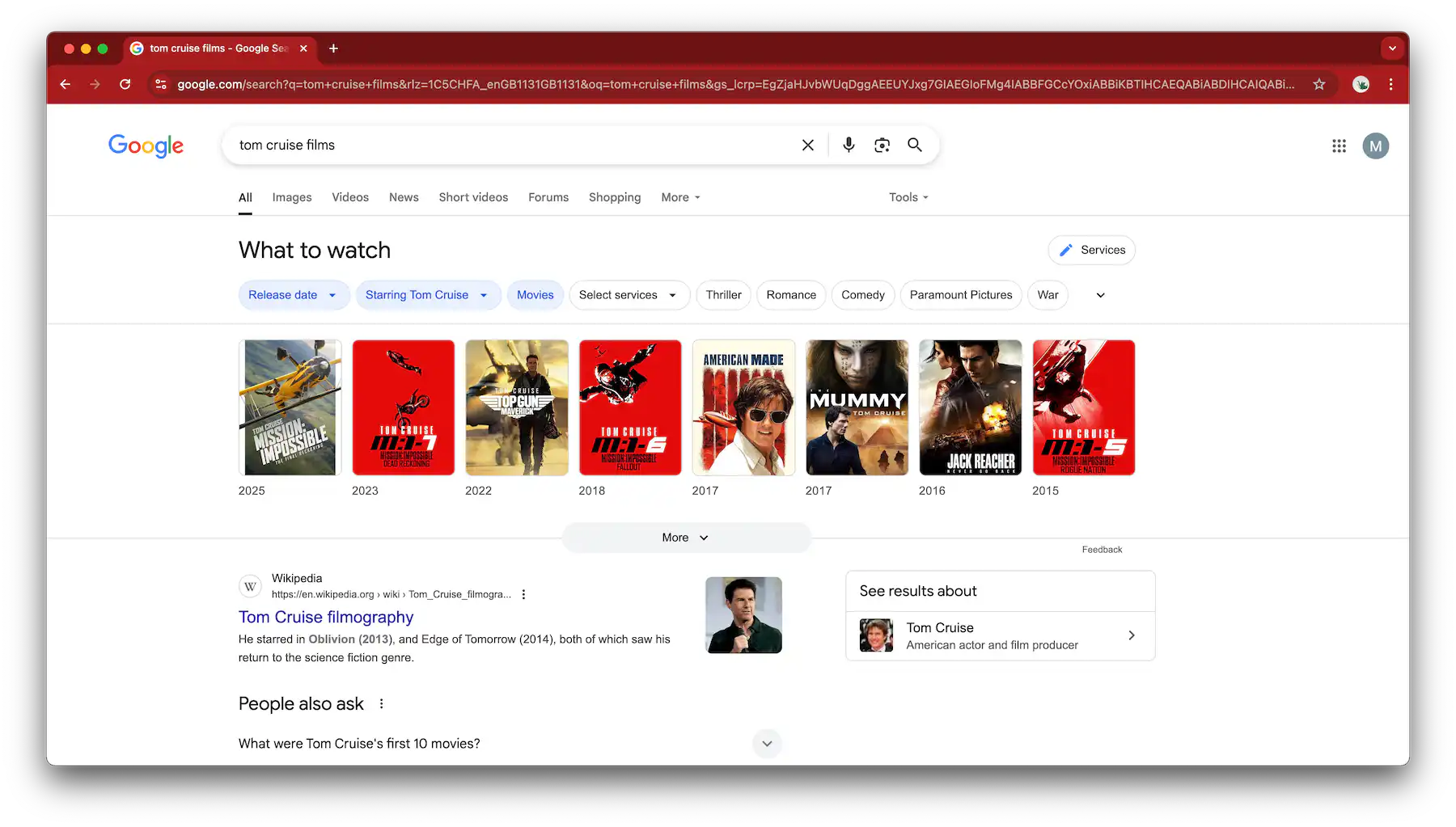Open the M:I-5 Rogue Nation poster
1456x827 pixels.
pos(1084,407)
